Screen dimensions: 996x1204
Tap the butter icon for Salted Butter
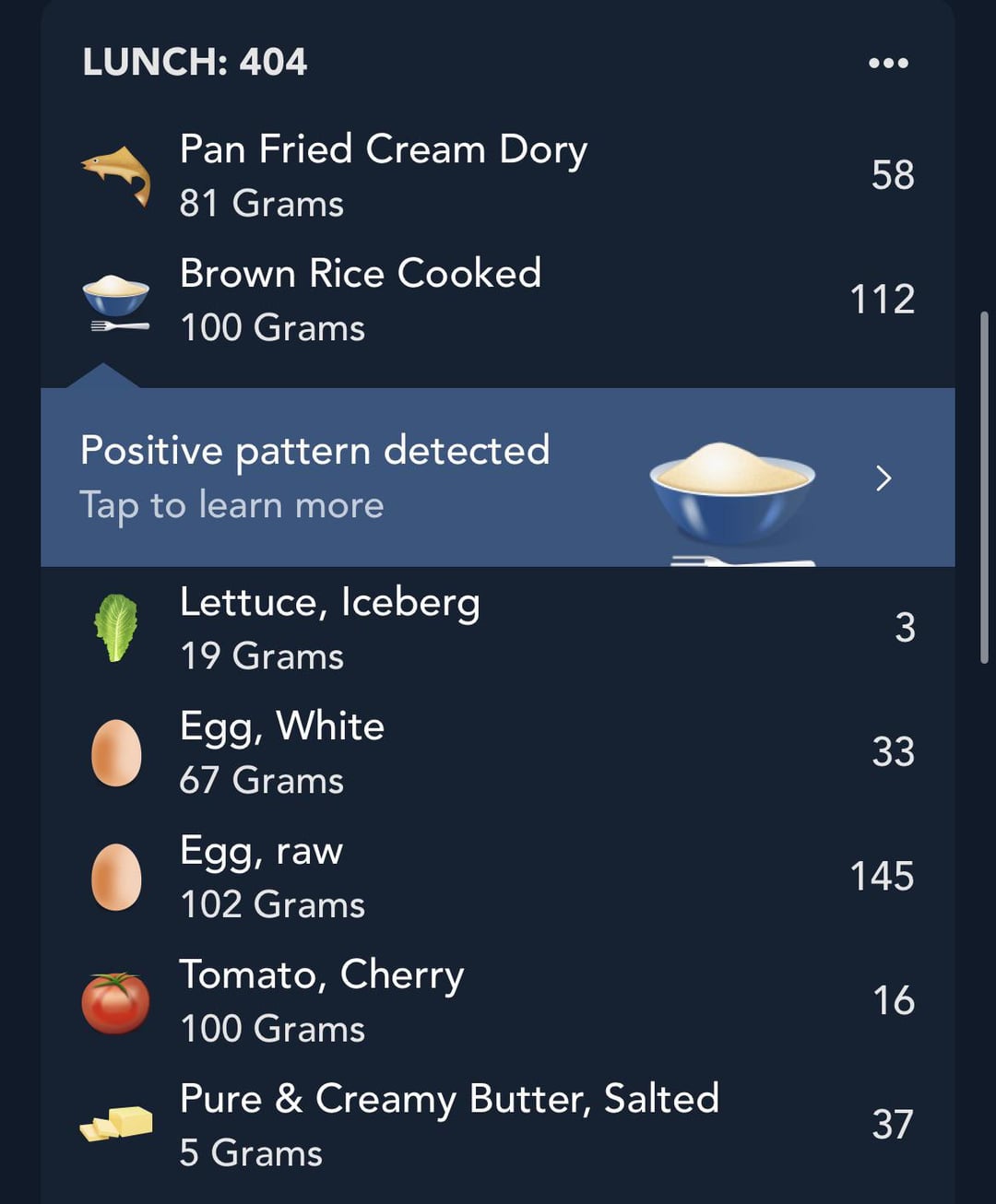coord(116,1124)
